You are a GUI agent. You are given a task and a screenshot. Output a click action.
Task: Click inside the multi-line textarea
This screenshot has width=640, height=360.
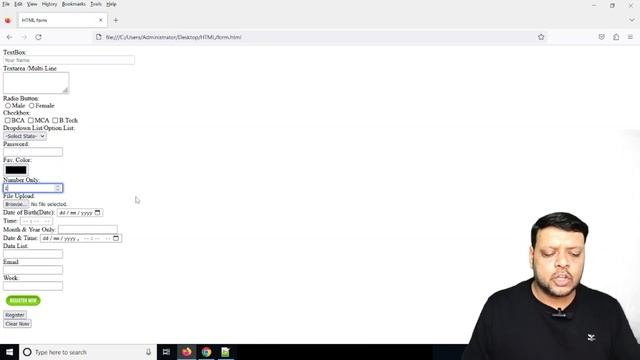(x=36, y=83)
